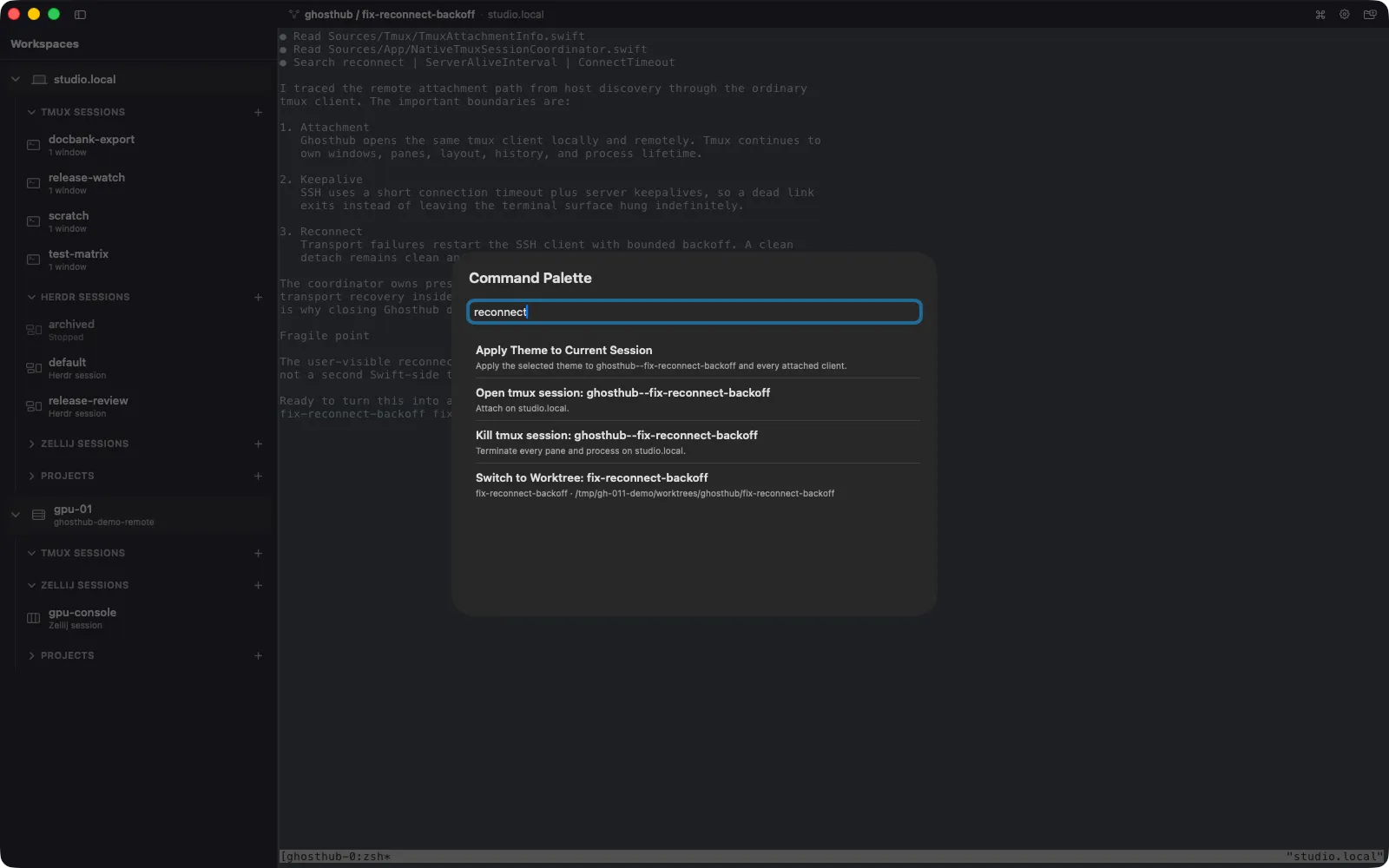Screen dimensions: 1389x868
Task: Click the new window icon at top right
Action: pyautogui.click(x=1370, y=15)
